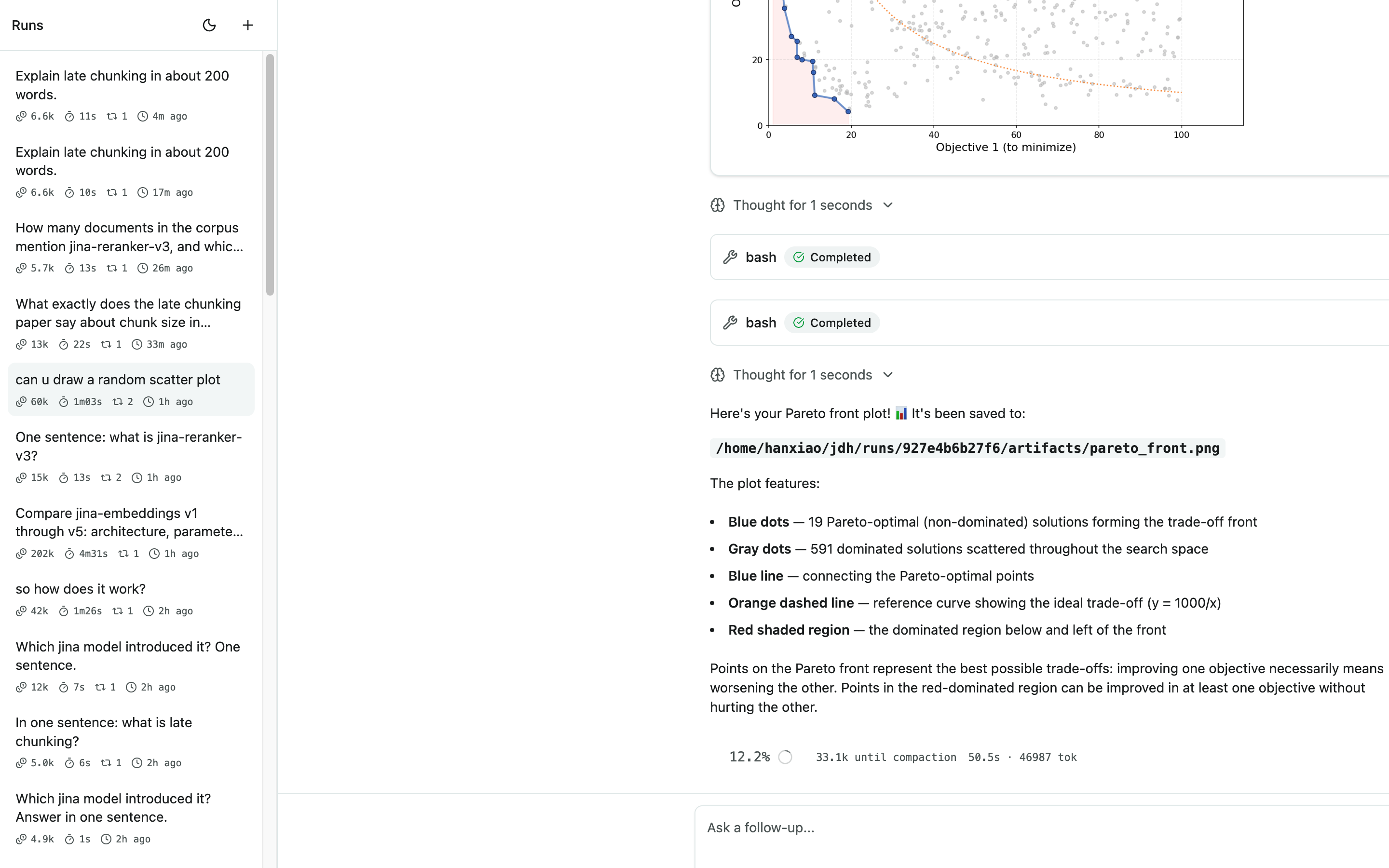The height and width of the screenshot is (868, 1389).
Task: Open run 'How many documents in the corpus'
Action: pos(131,247)
